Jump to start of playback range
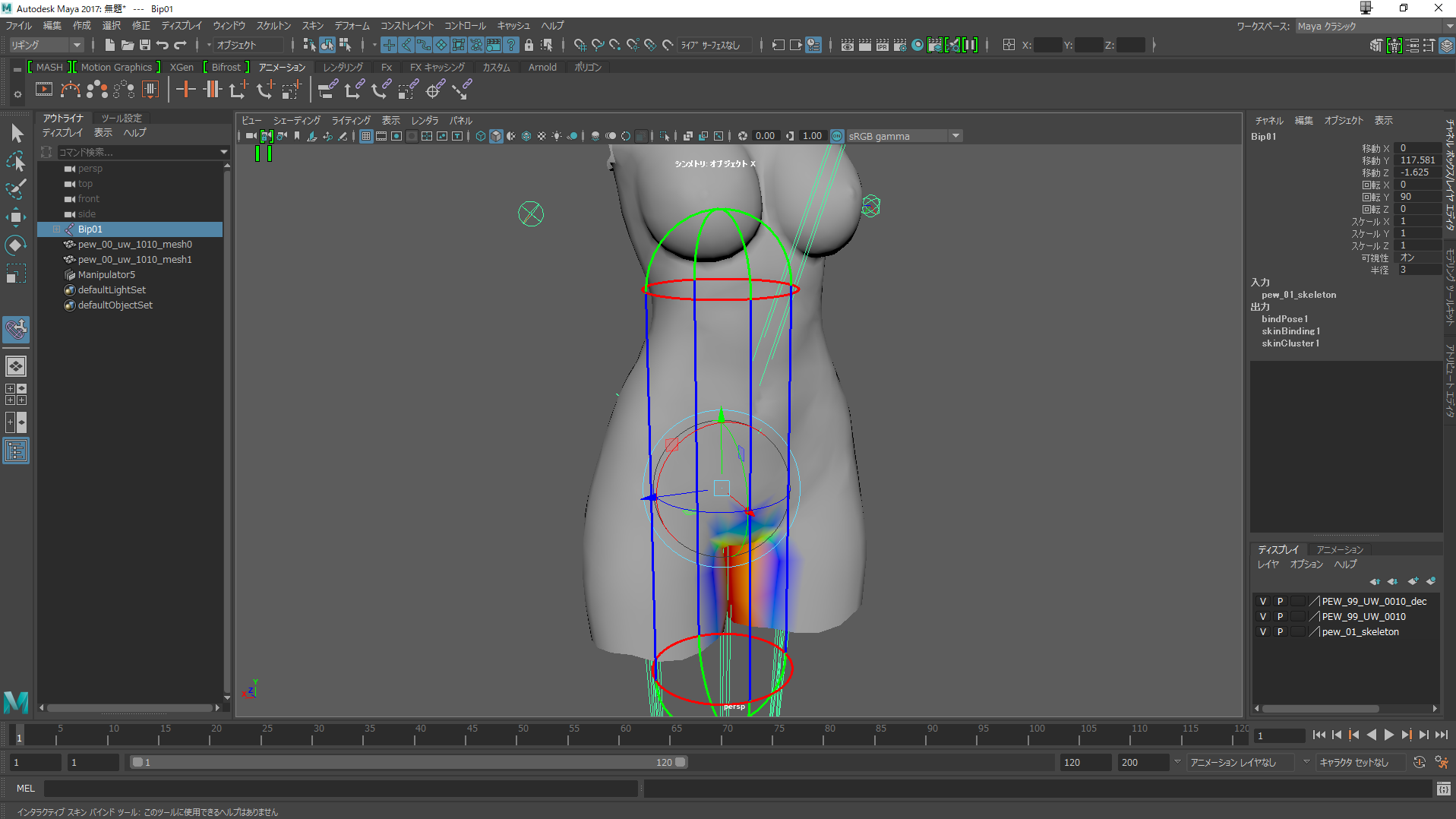1456x819 pixels. pos(1319,735)
